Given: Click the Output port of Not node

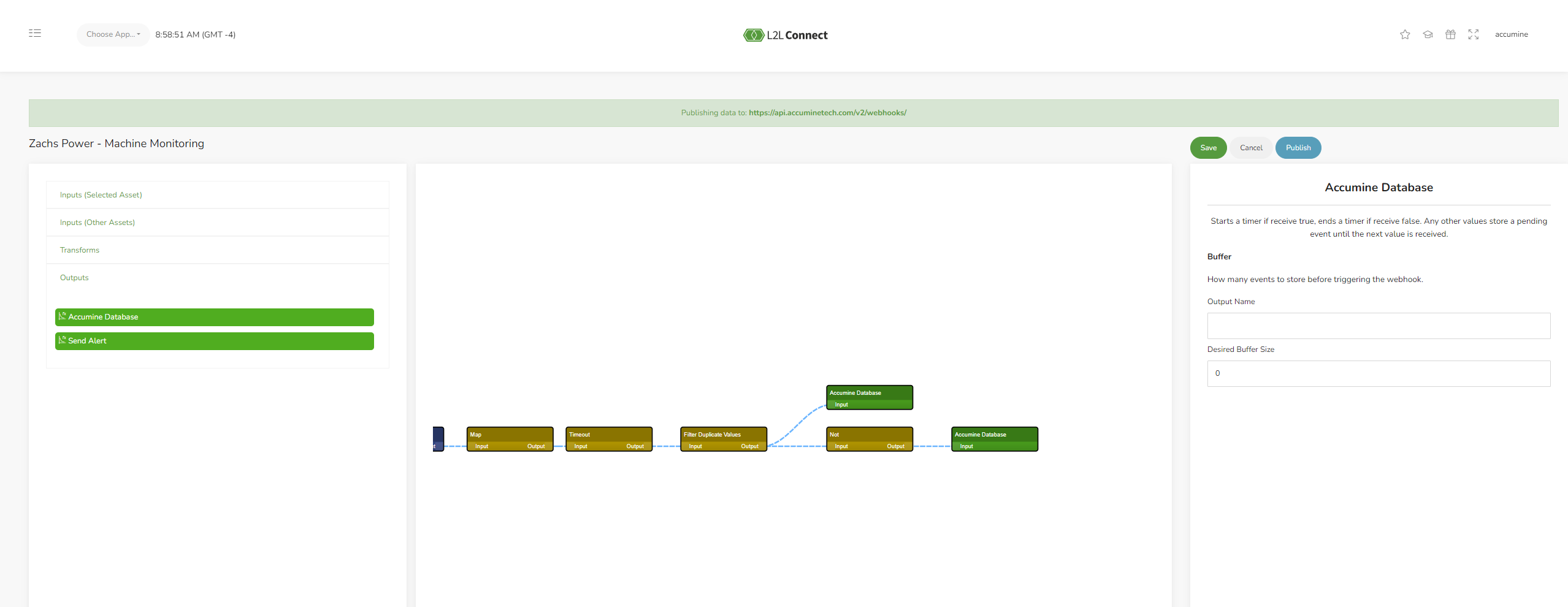Looking at the screenshot, I should pos(896,446).
